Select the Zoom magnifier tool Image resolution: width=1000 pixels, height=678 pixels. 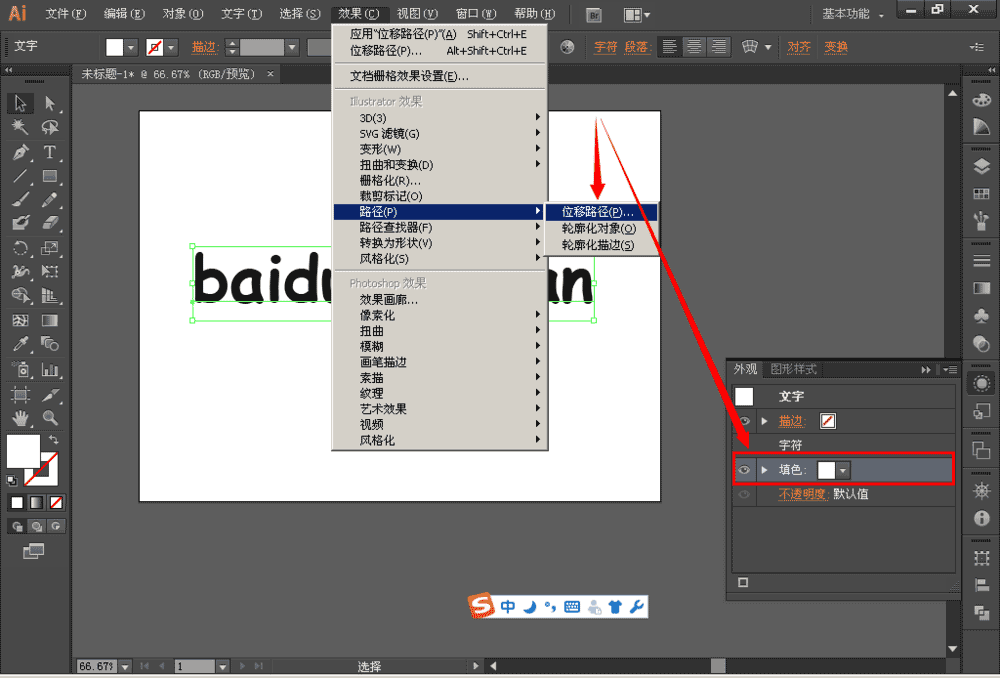pos(50,418)
